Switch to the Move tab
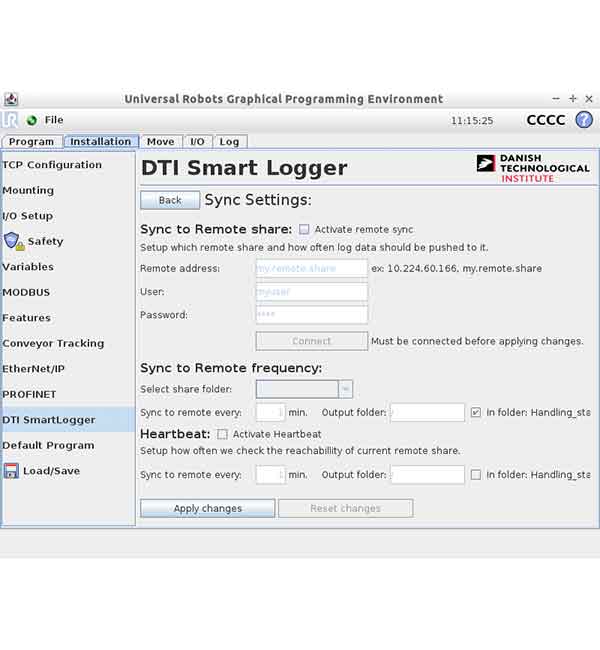Screen dimensions: 600x650 tap(161, 142)
